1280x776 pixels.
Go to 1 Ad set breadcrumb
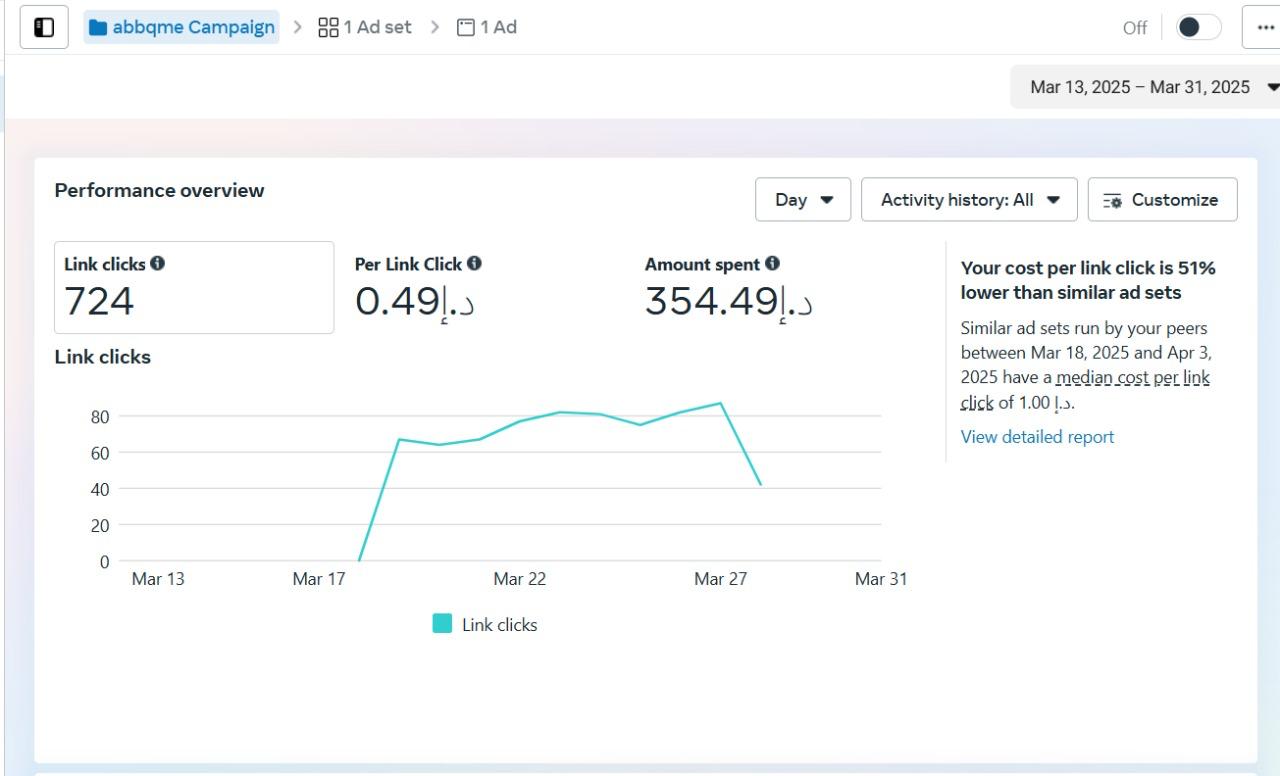pyautogui.click(x=365, y=27)
